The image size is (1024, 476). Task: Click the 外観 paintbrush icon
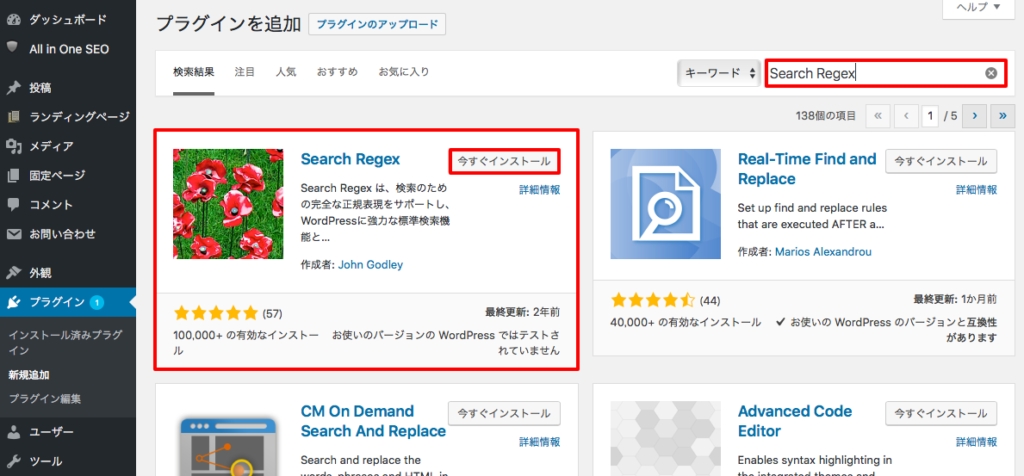click(13, 273)
